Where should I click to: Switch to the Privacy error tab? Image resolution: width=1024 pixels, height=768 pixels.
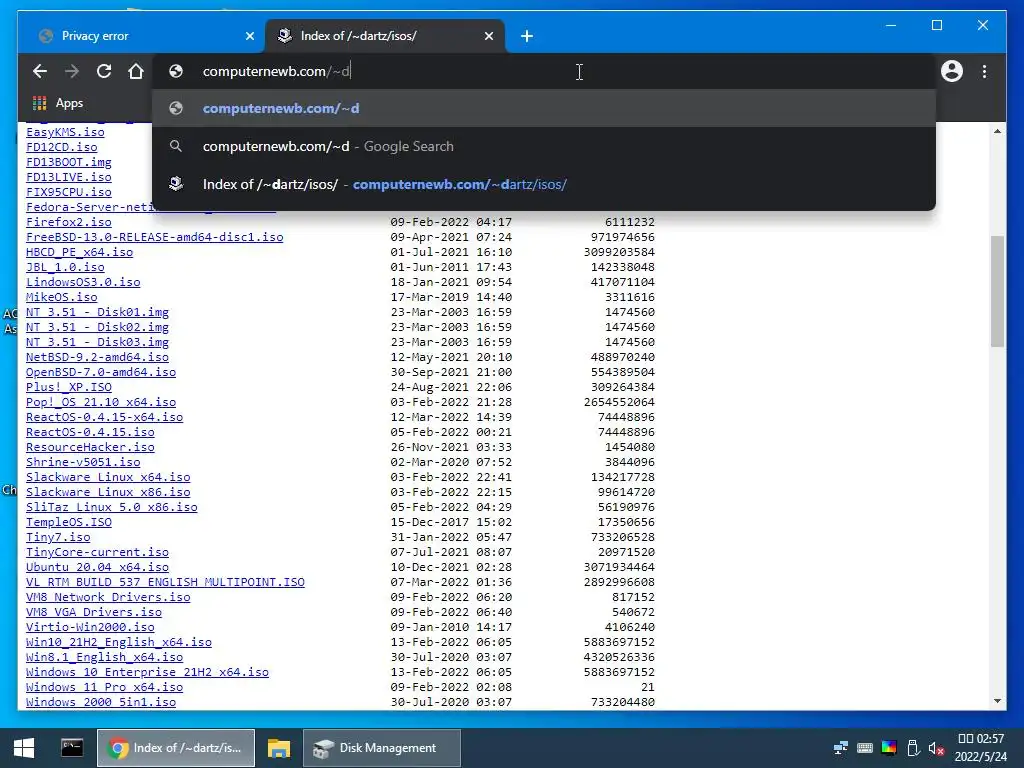click(140, 36)
